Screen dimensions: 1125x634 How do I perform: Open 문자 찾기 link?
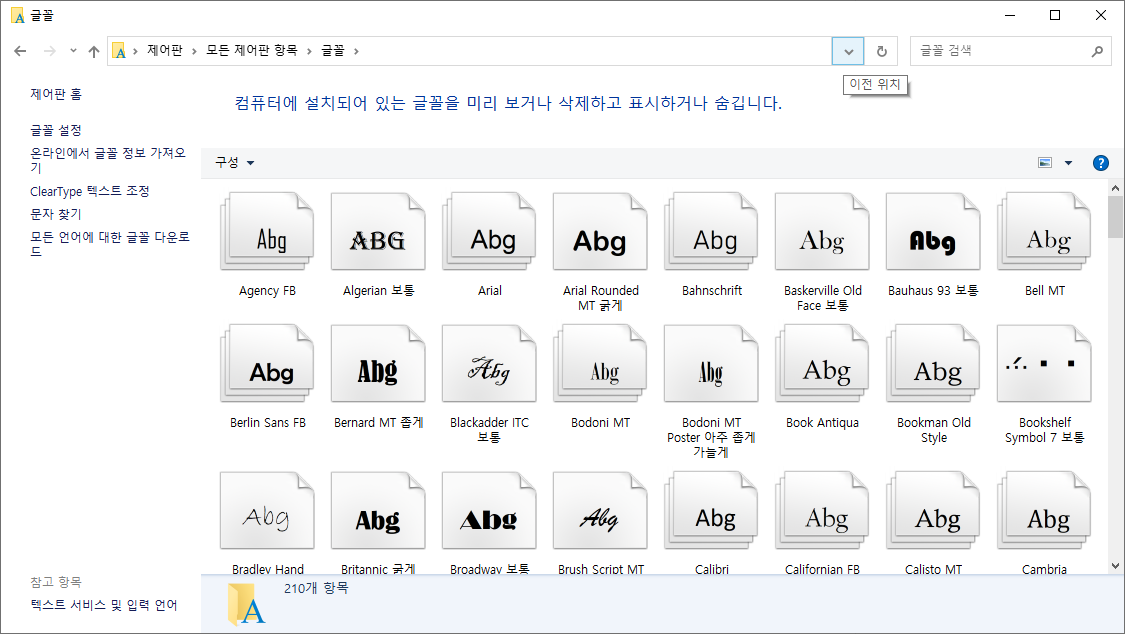tap(56, 214)
